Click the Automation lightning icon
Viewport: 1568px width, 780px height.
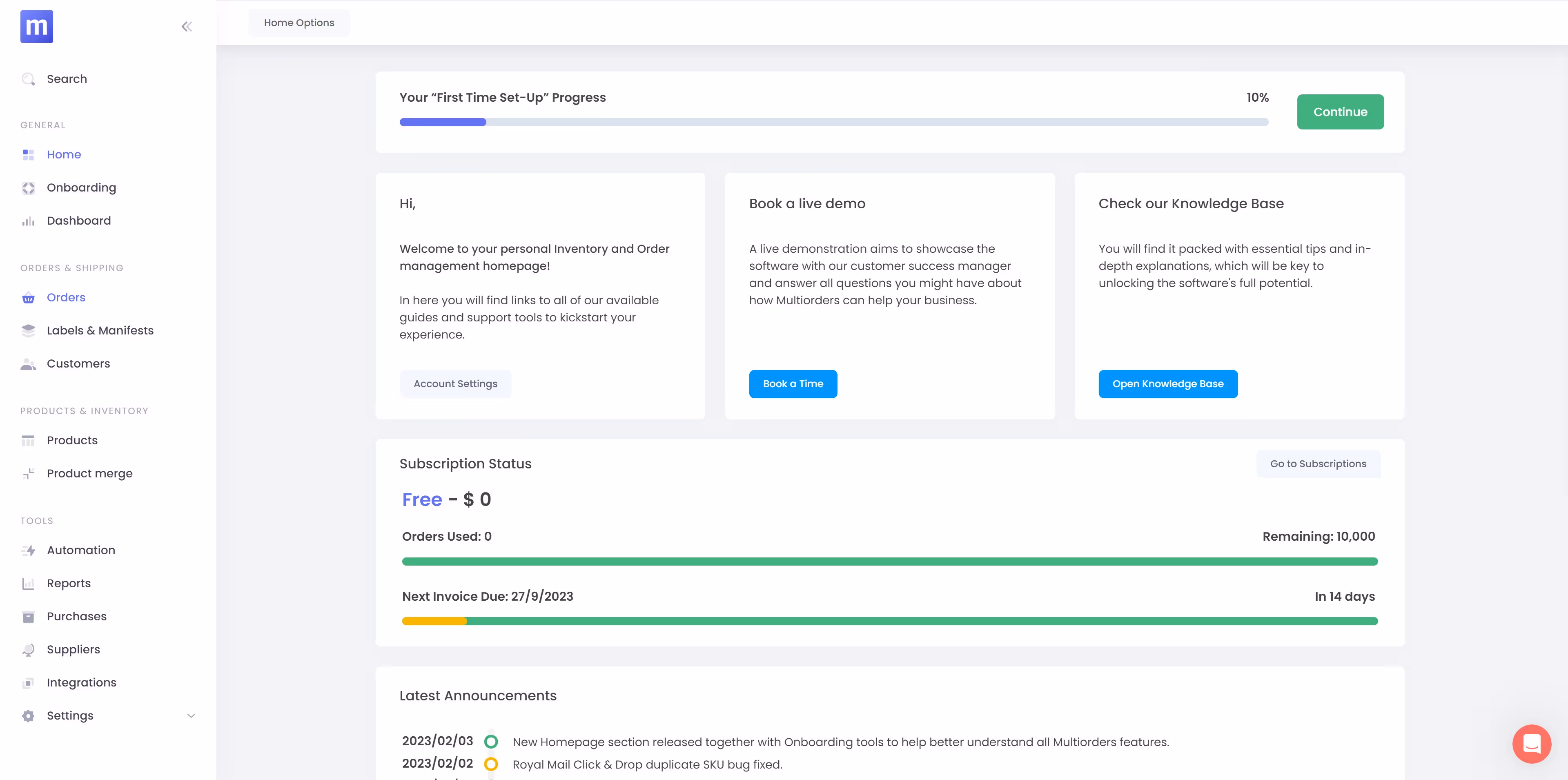pyautogui.click(x=28, y=550)
